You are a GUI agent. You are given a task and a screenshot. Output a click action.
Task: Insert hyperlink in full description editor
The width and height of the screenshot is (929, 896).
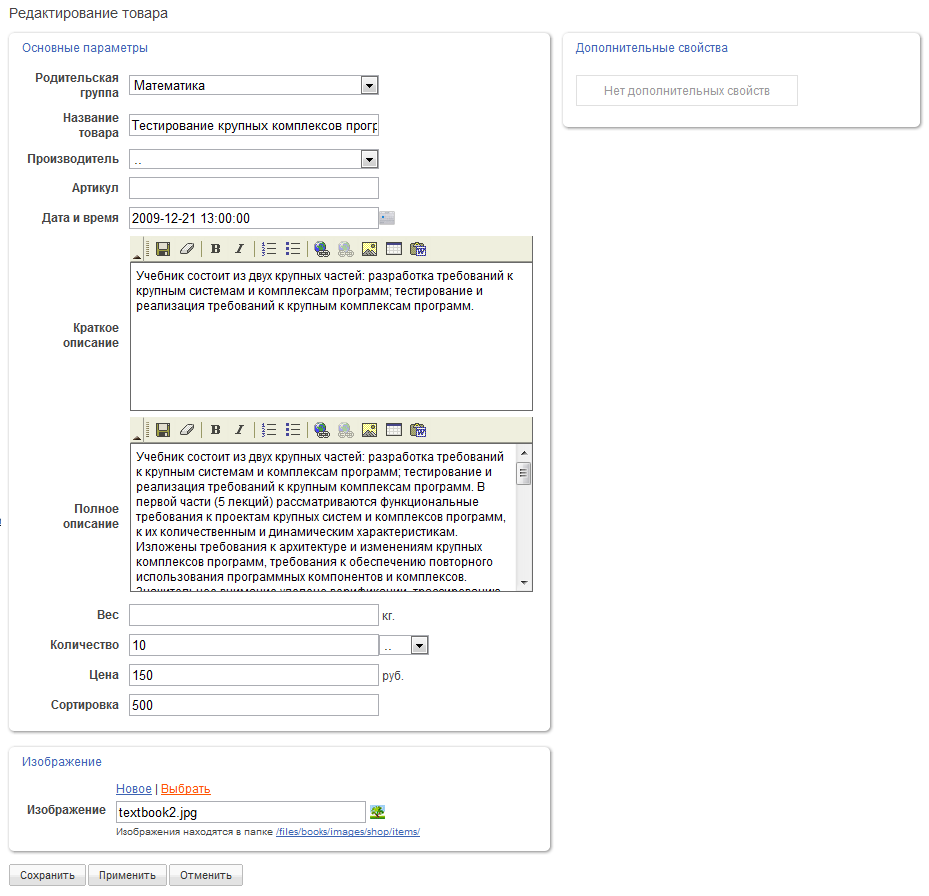pos(322,430)
